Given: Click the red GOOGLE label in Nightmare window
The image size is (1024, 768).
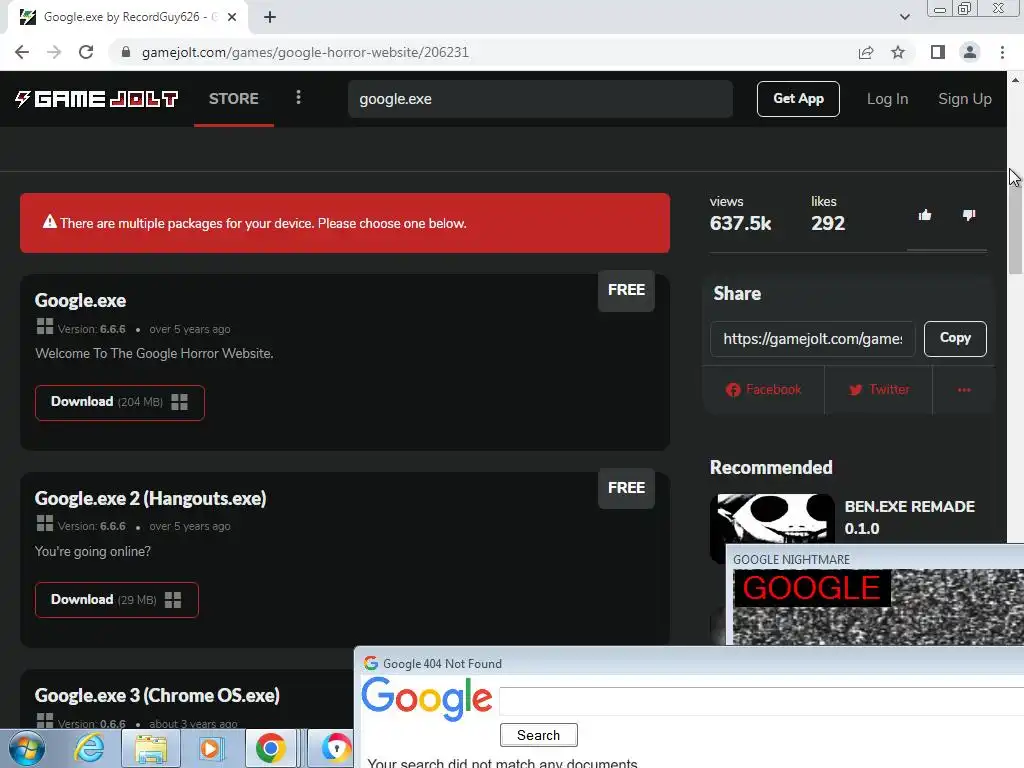Looking at the screenshot, I should click(811, 588).
